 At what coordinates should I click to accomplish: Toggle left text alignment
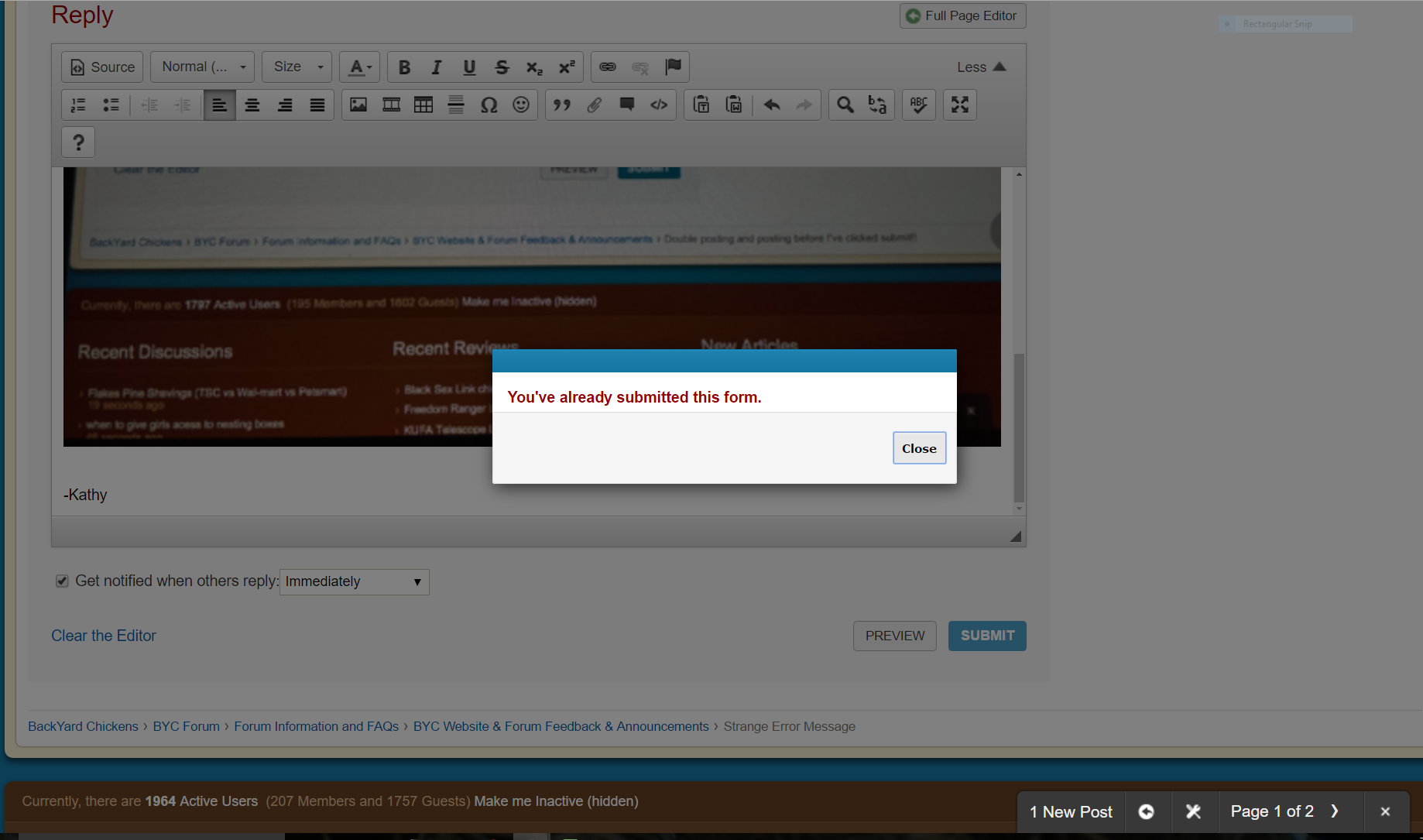pyautogui.click(x=220, y=105)
